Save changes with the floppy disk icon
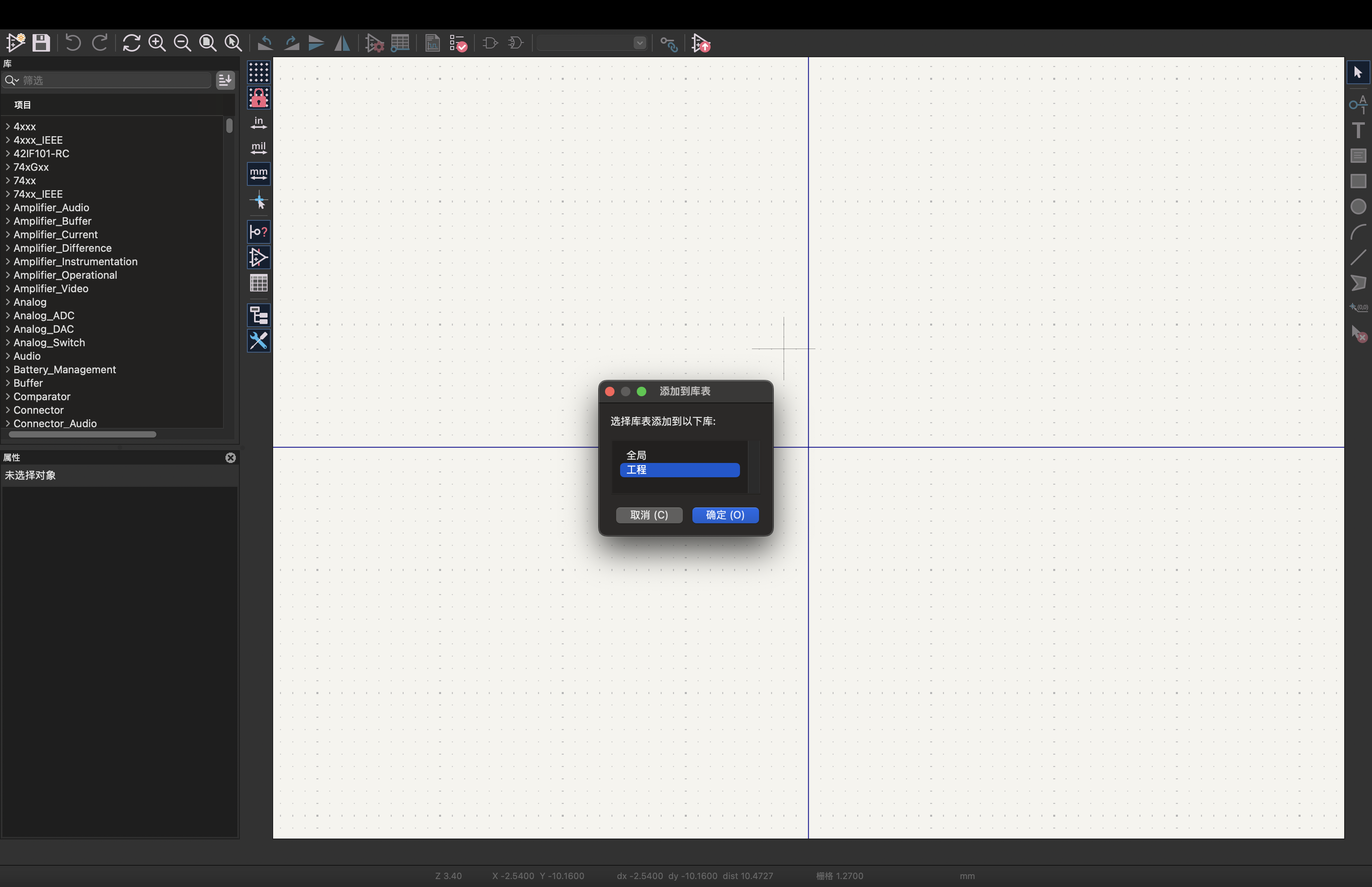This screenshot has width=1372, height=887. pyautogui.click(x=41, y=42)
